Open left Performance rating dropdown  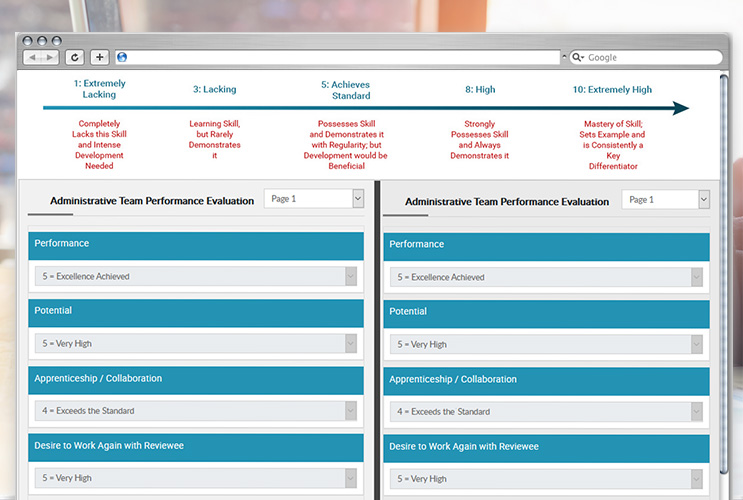click(196, 276)
